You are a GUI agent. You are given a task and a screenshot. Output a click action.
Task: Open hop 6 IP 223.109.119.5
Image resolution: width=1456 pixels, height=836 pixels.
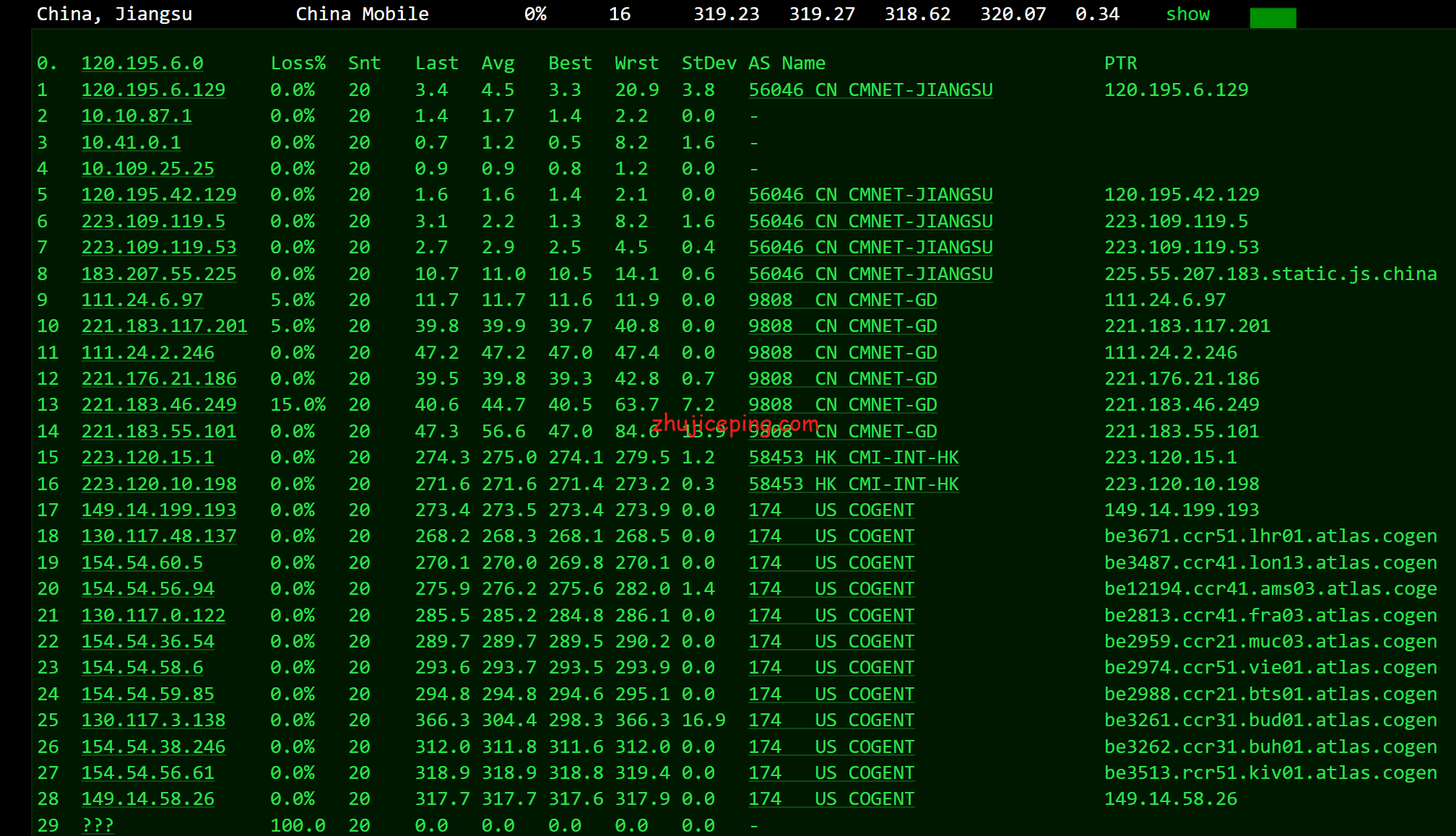(153, 221)
